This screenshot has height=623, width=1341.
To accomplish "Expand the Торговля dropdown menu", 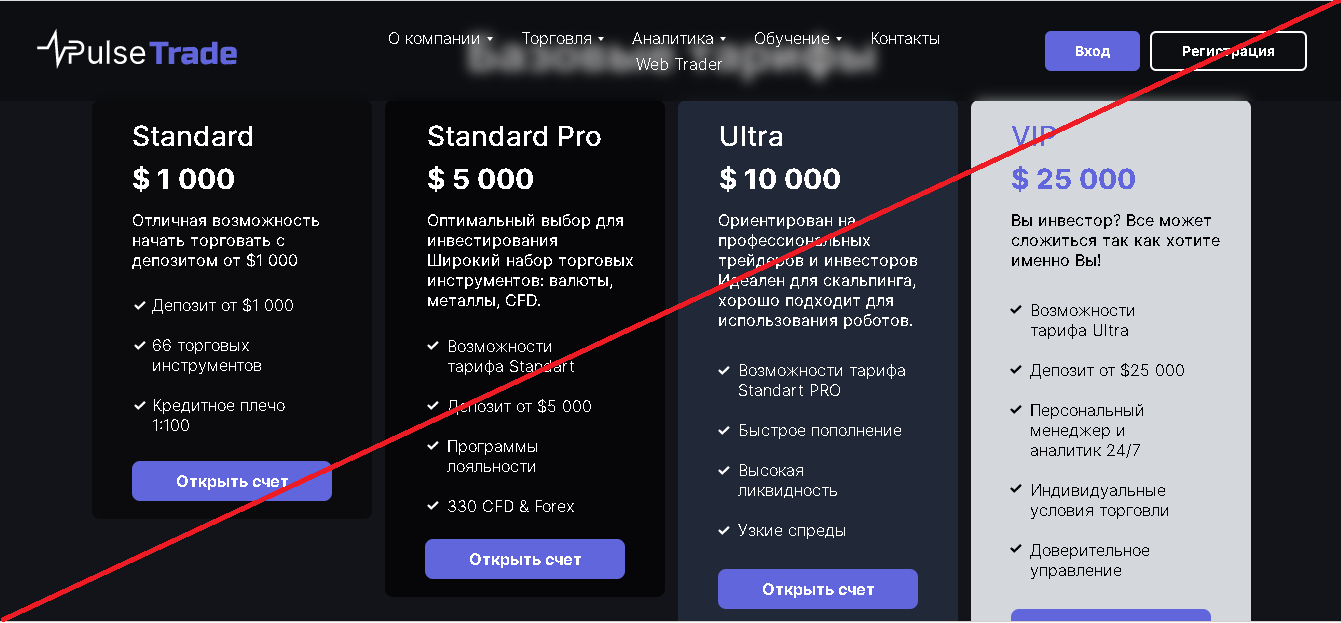I will (x=563, y=39).
